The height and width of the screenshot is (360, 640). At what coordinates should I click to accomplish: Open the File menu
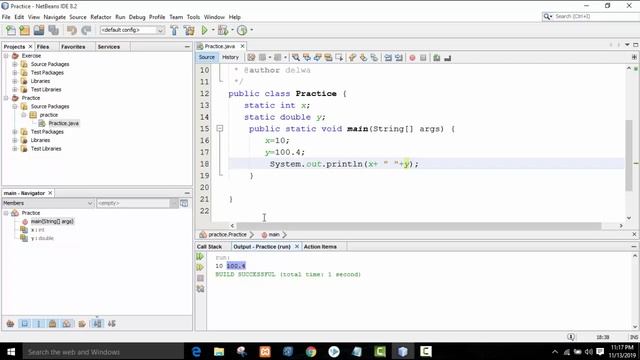[x=6, y=17]
